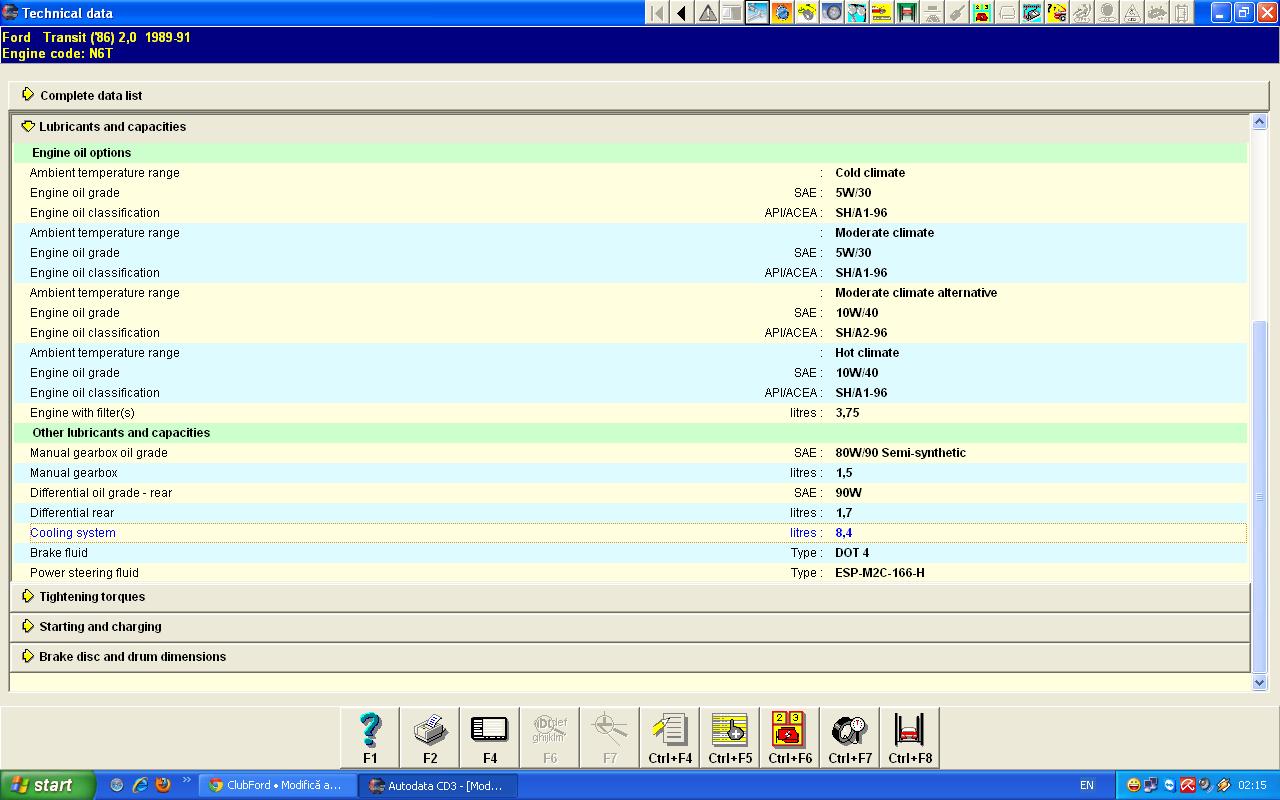Open the Complete data list
1280x800 pixels.
coord(90,96)
